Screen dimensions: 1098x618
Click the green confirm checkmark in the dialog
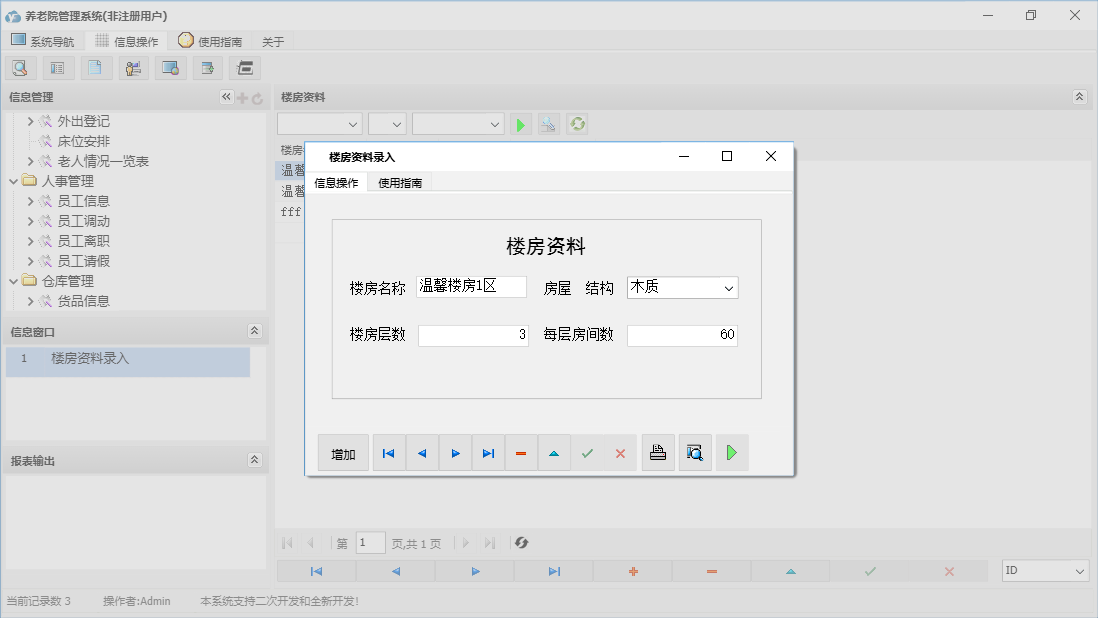[587, 452]
